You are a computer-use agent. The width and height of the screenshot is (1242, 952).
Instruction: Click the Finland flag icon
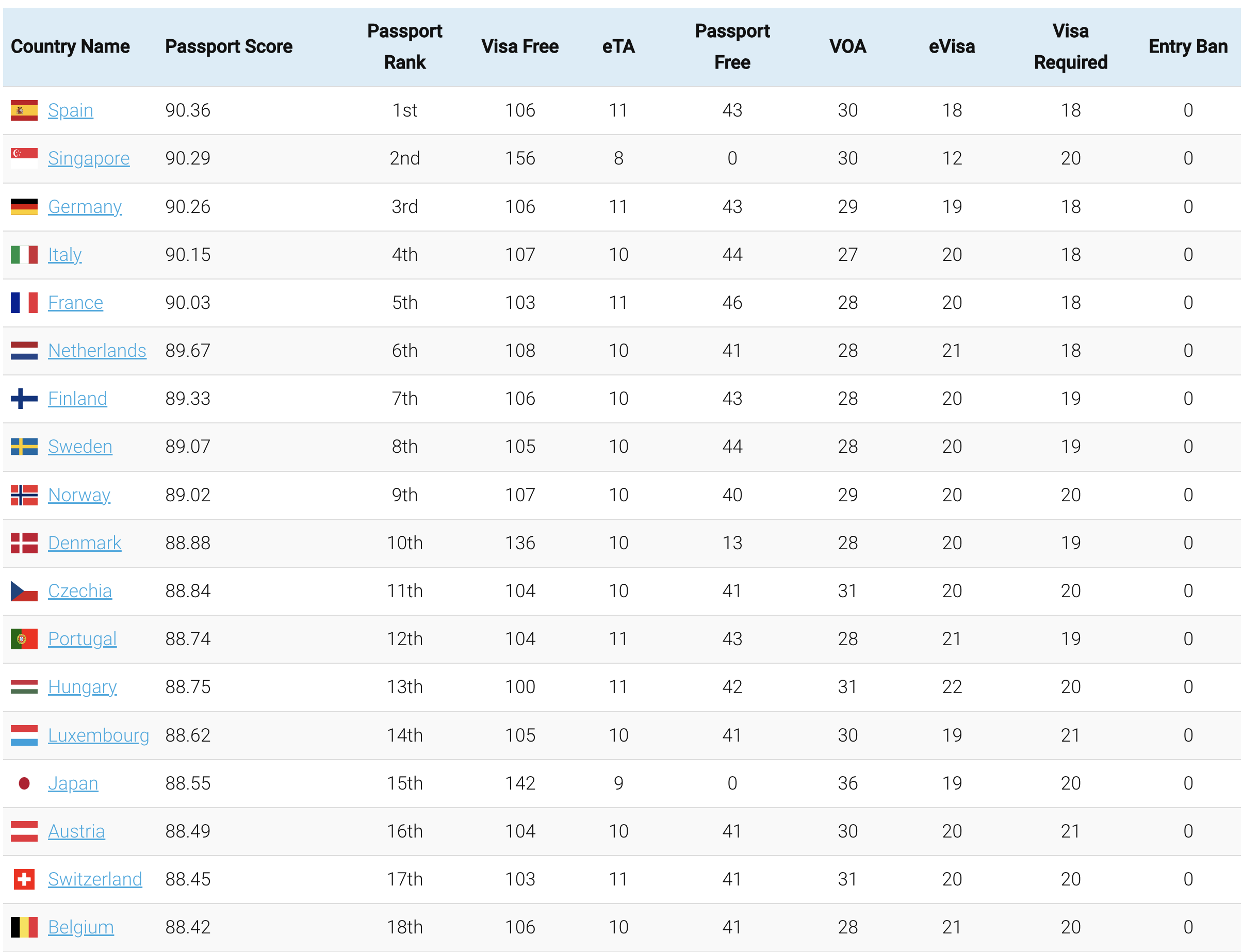click(24, 398)
